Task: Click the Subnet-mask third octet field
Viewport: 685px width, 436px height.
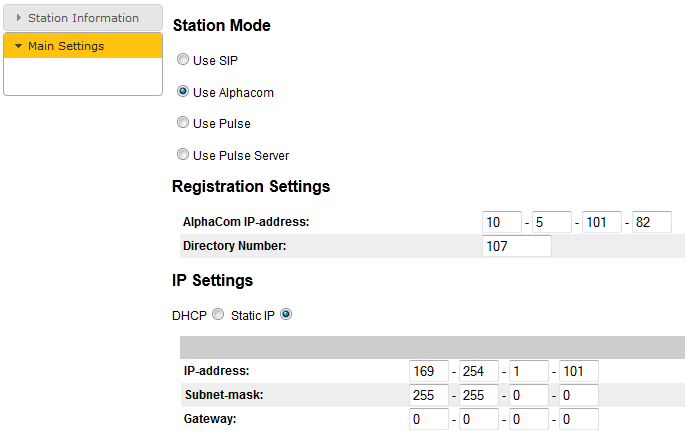Action: tap(529, 395)
